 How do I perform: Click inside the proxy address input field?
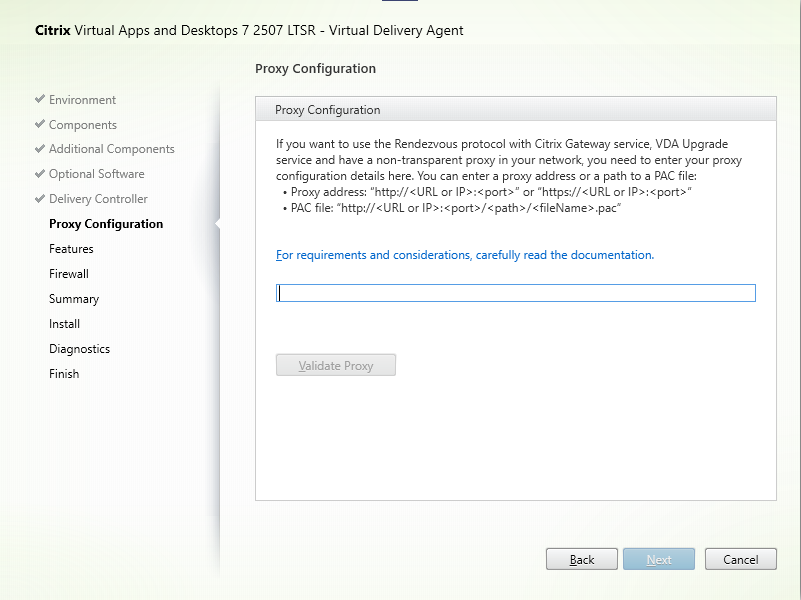pos(515,292)
